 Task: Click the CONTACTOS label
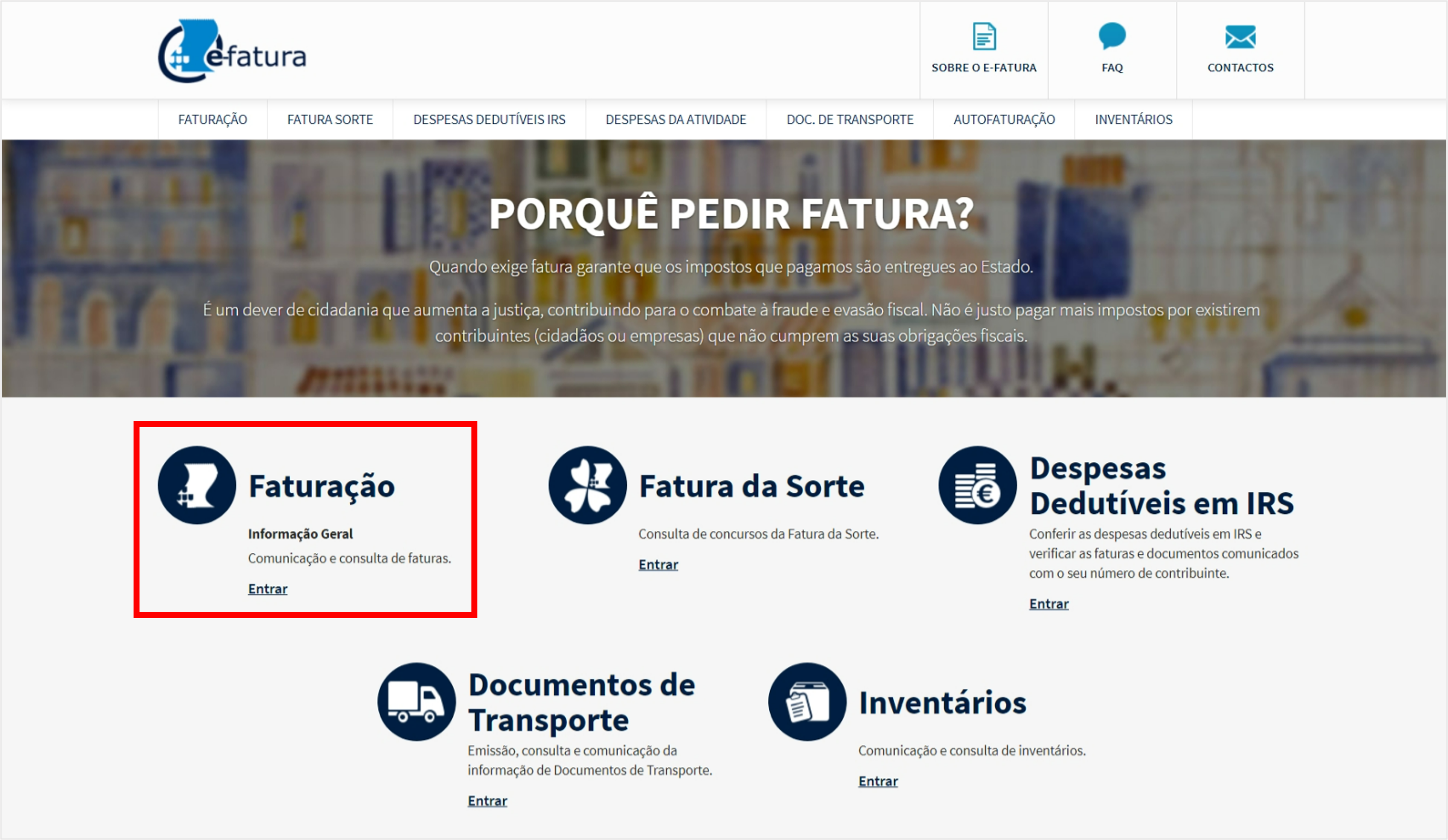(1240, 68)
